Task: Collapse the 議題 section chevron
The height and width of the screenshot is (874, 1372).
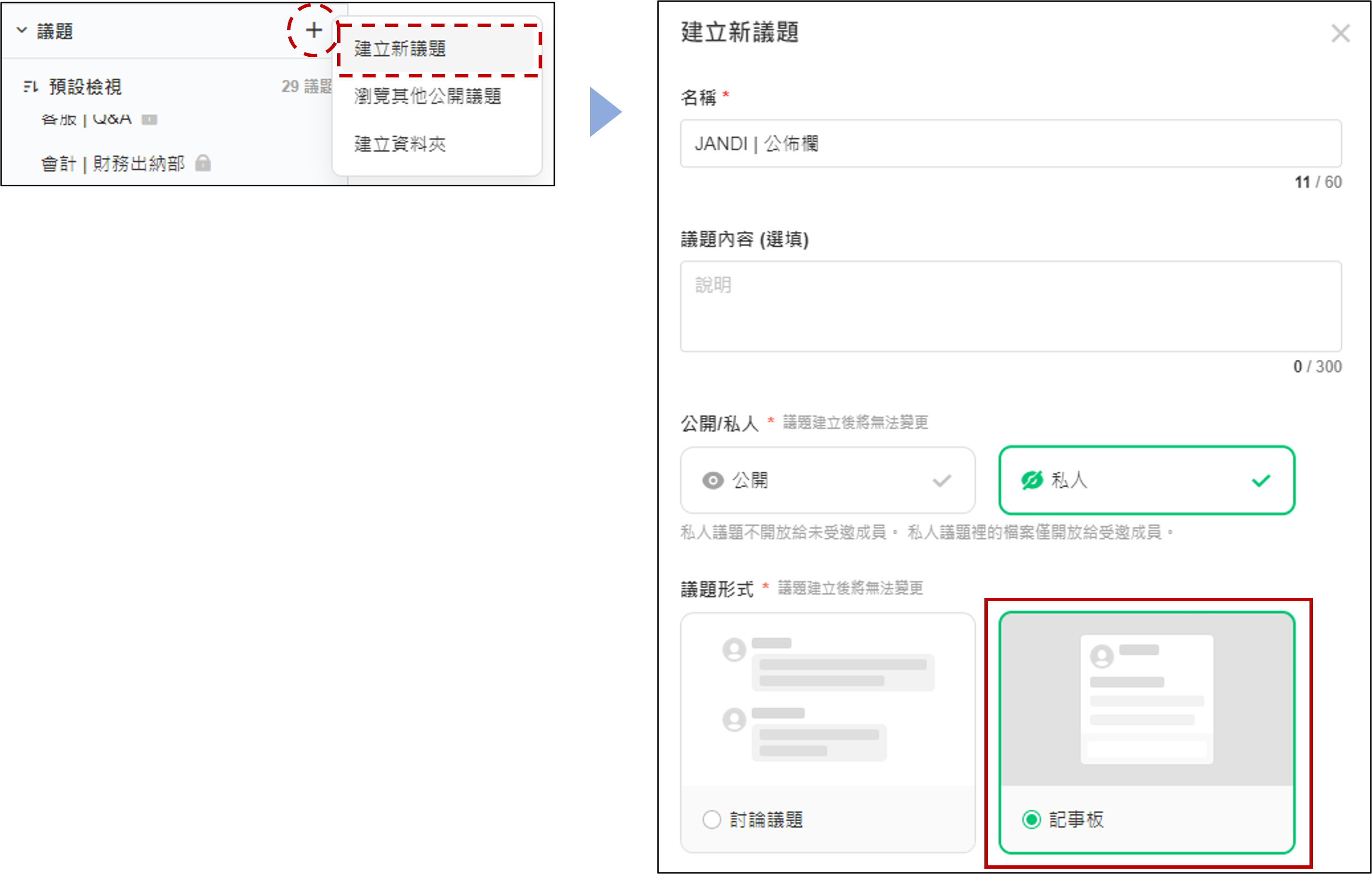Action: [22, 30]
